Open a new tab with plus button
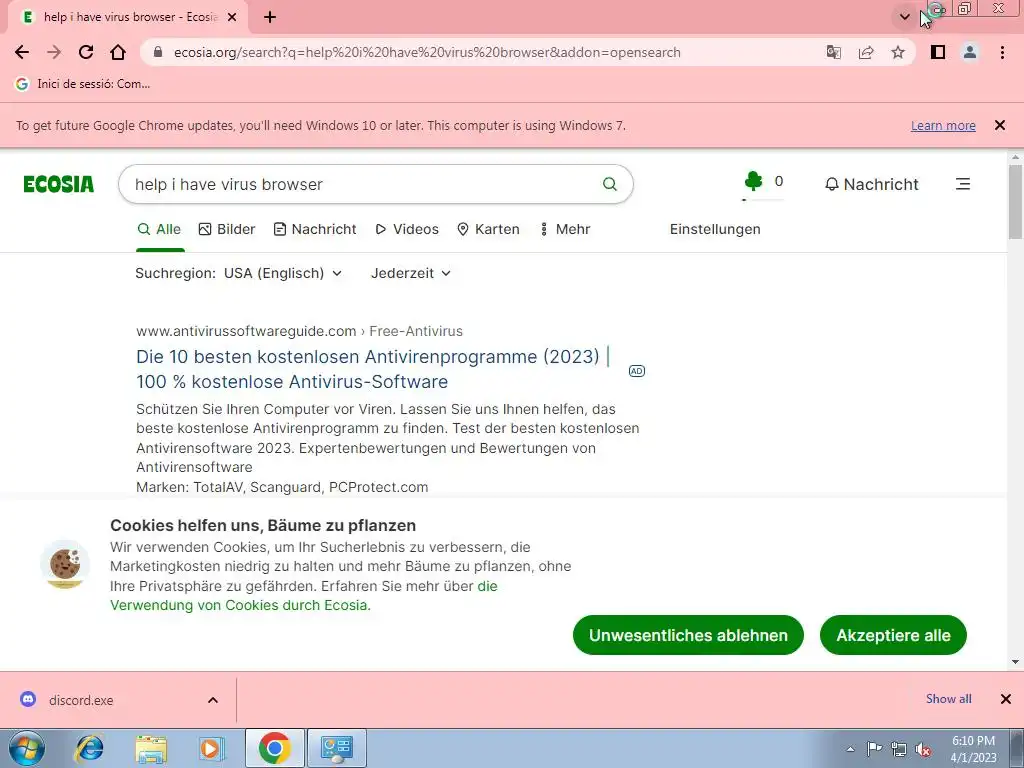Image resolution: width=1024 pixels, height=768 pixels. click(x=270, y=18)
